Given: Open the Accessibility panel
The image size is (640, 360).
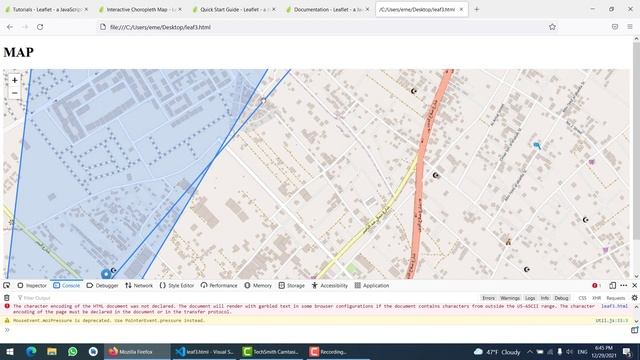Looking at the screenshot, I should 330,285.
